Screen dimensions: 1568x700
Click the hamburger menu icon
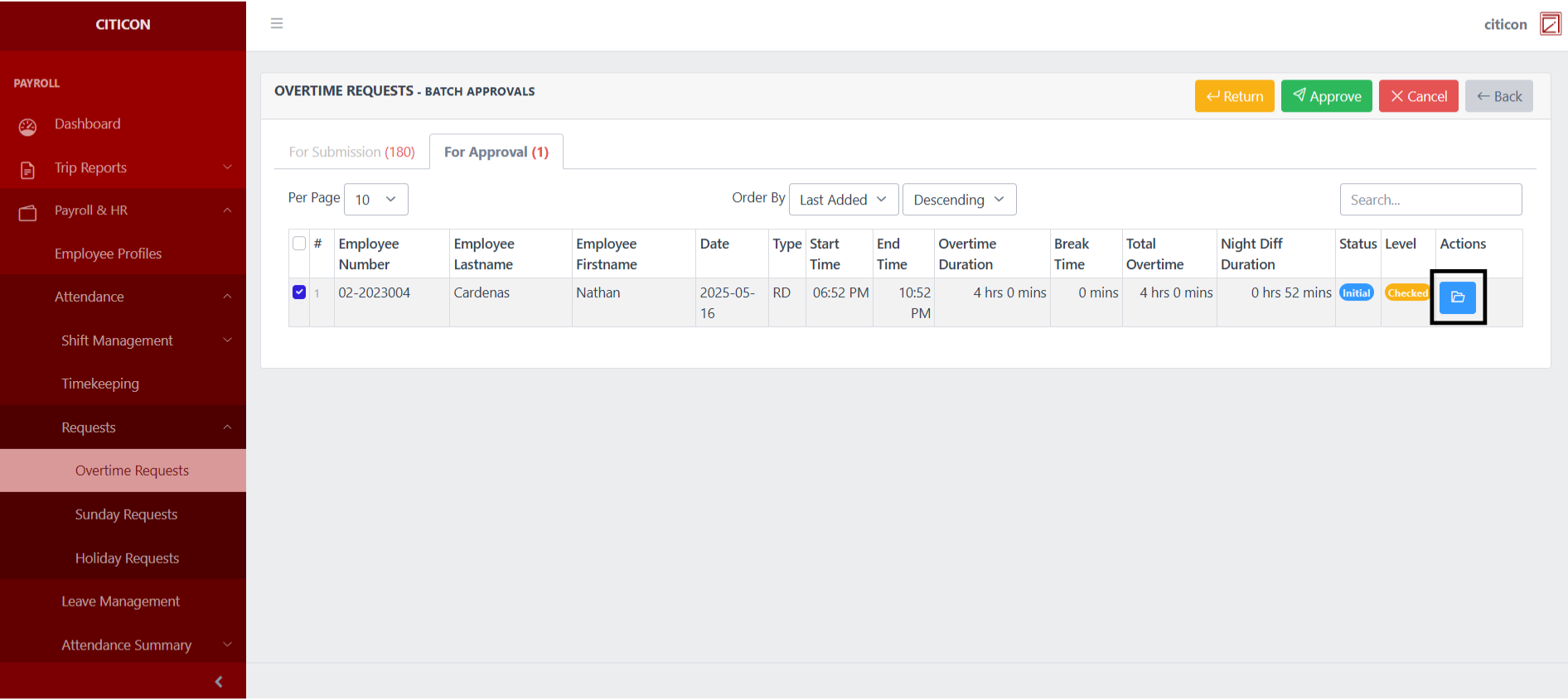click(x=277, y=23)
